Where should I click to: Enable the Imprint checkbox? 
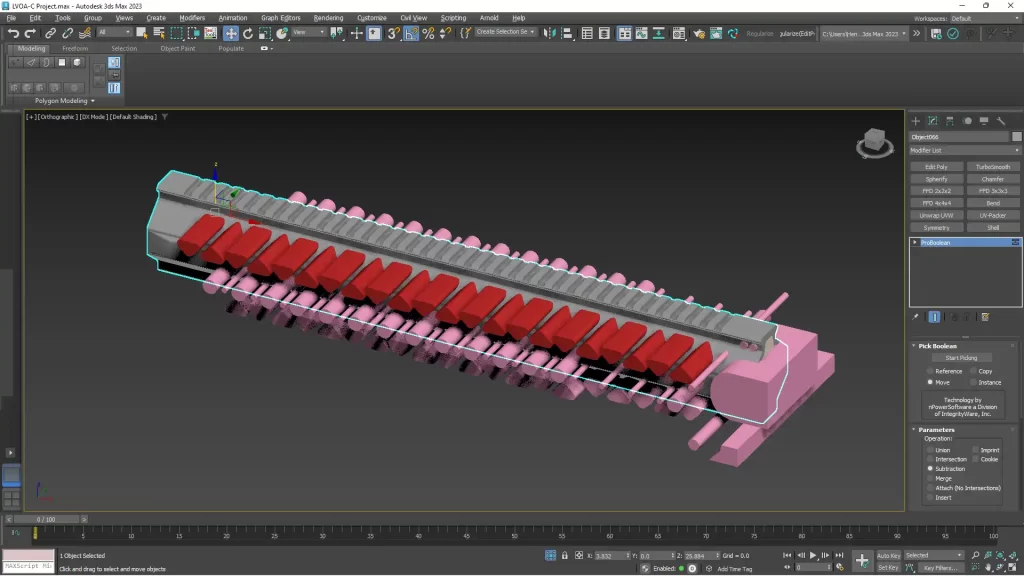(976, 450)
